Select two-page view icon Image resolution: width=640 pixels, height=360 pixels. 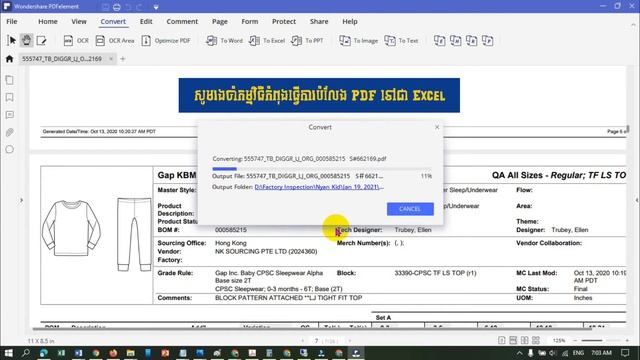click(x=524, y=340)
